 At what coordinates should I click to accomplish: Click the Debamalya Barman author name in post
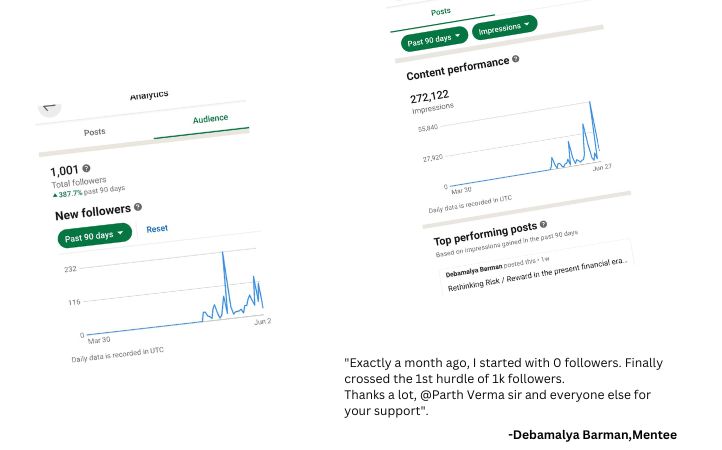(474, 270)
